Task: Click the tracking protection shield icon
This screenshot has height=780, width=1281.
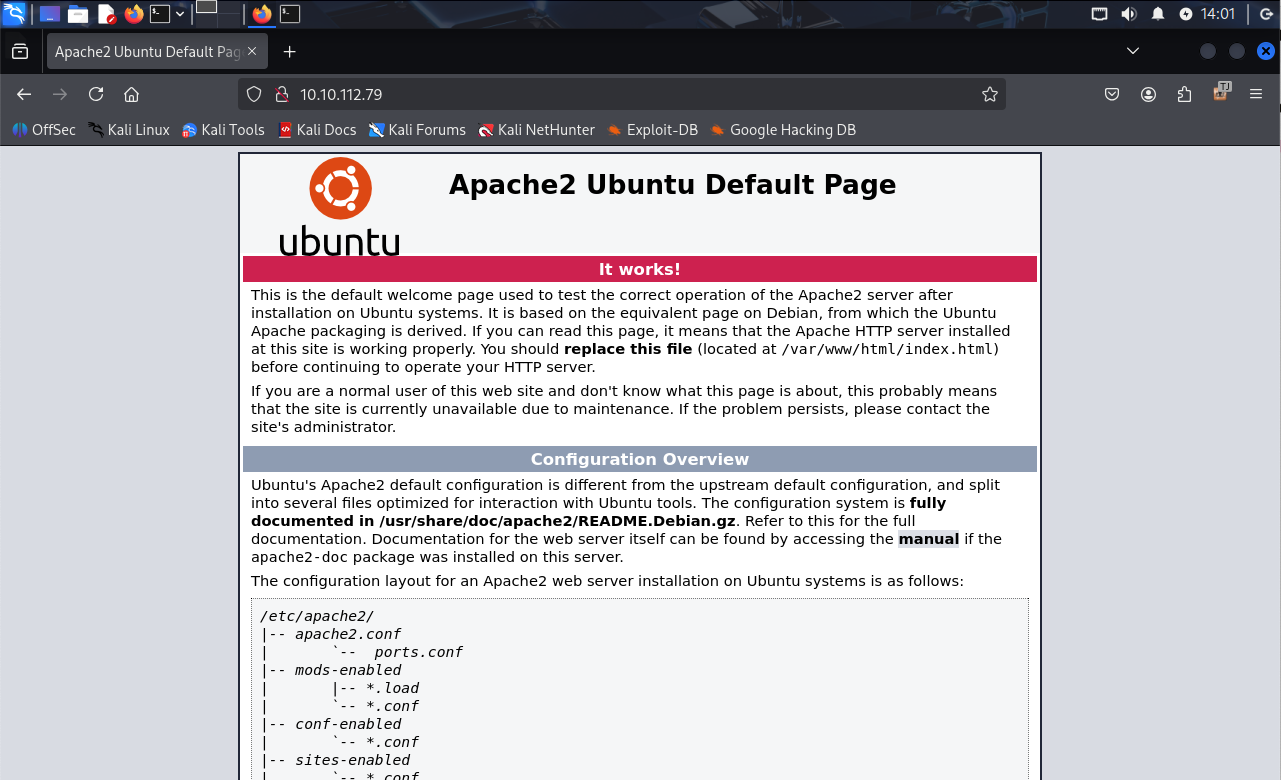Action: tap(254, 94)
